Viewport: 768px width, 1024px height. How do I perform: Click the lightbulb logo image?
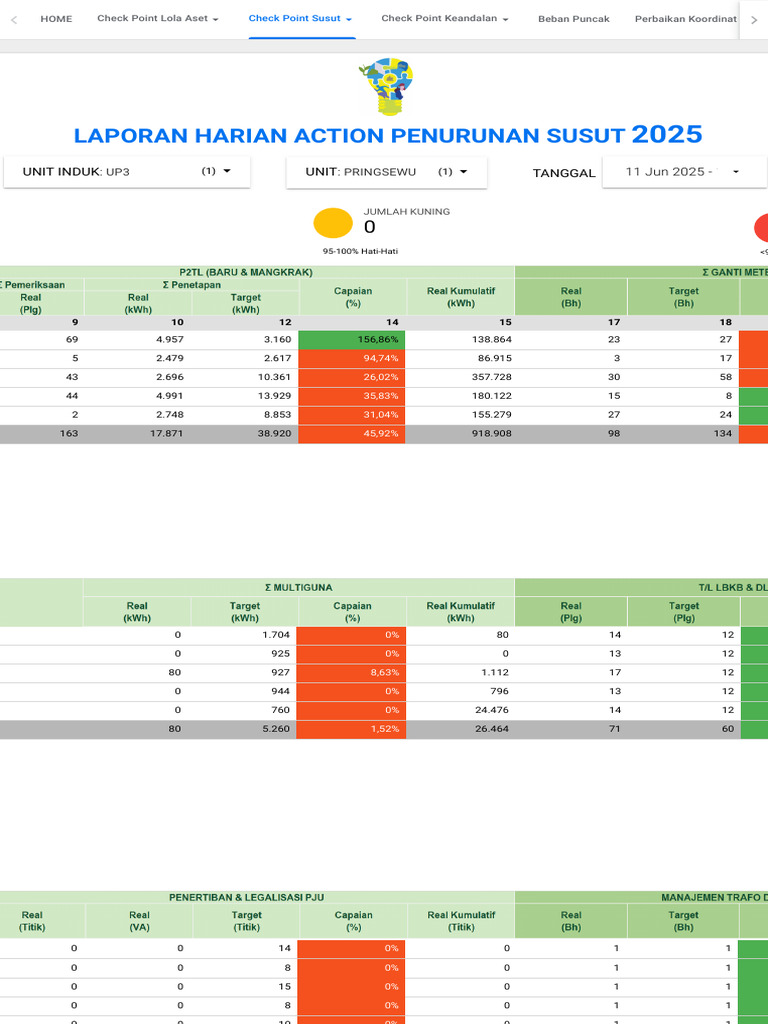click(386, 87)
